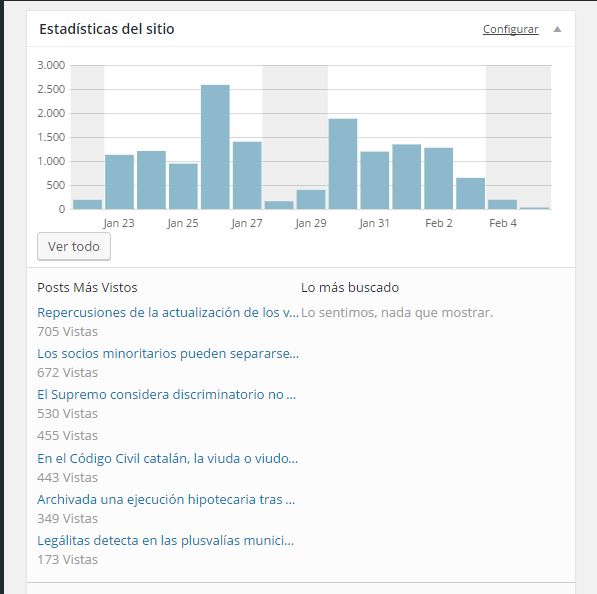Click the '530 Vistas' count

pyautogui.click(x=67, y=414)
